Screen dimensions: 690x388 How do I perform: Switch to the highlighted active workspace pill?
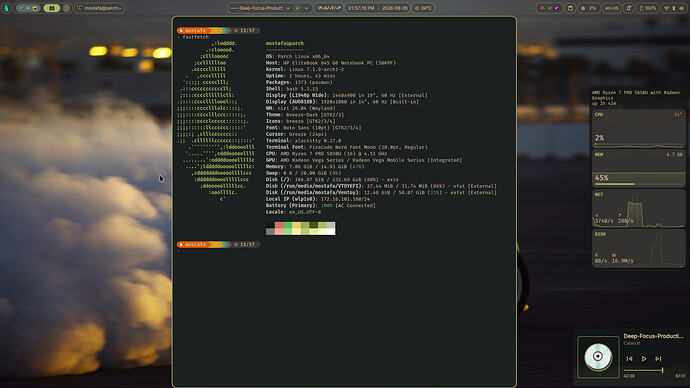(51, 8)
